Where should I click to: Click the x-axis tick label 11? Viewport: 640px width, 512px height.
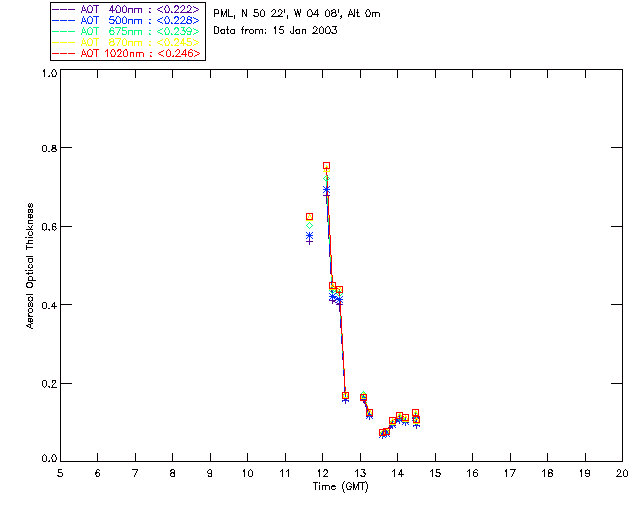pos(285,473)
